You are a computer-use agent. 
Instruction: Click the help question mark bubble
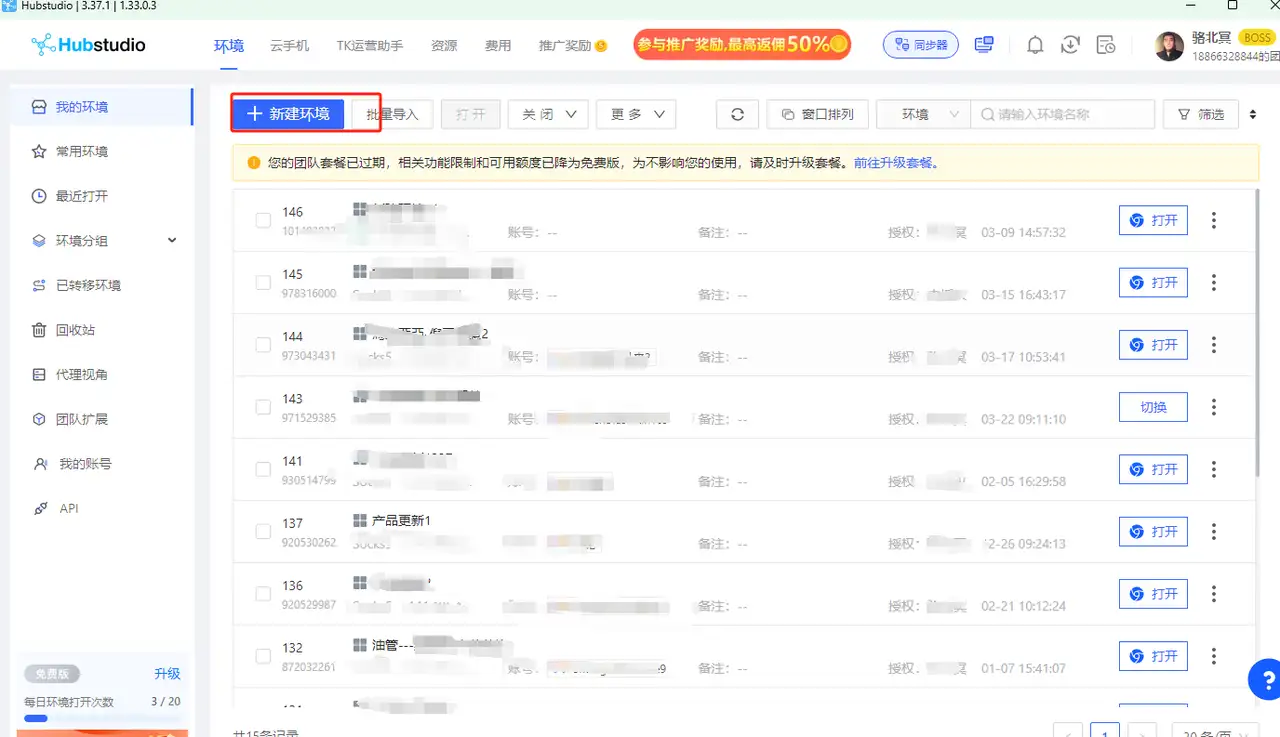pyautogui.click(x=1265, y=681)
